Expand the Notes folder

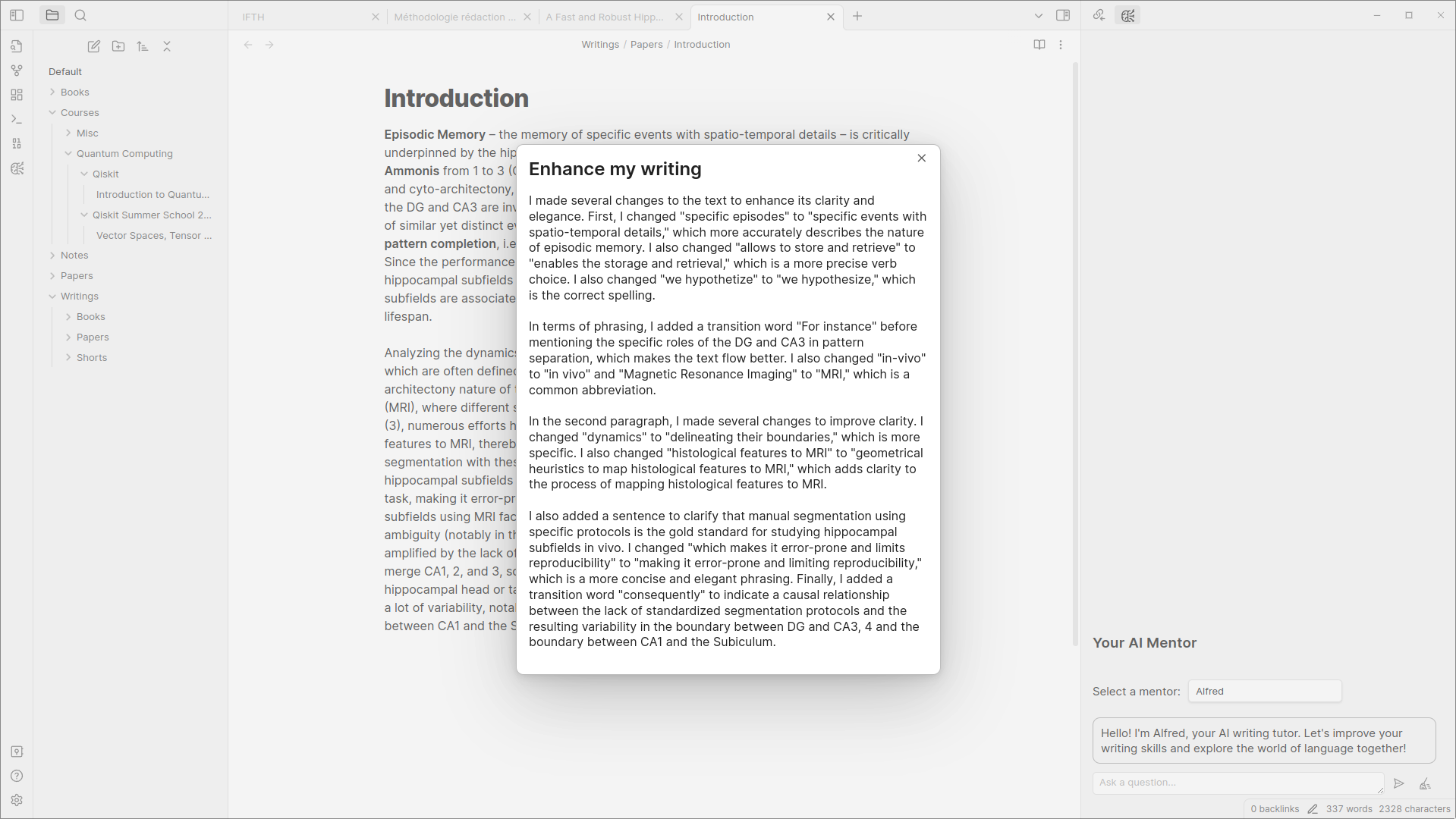click(x=74, y=255)
